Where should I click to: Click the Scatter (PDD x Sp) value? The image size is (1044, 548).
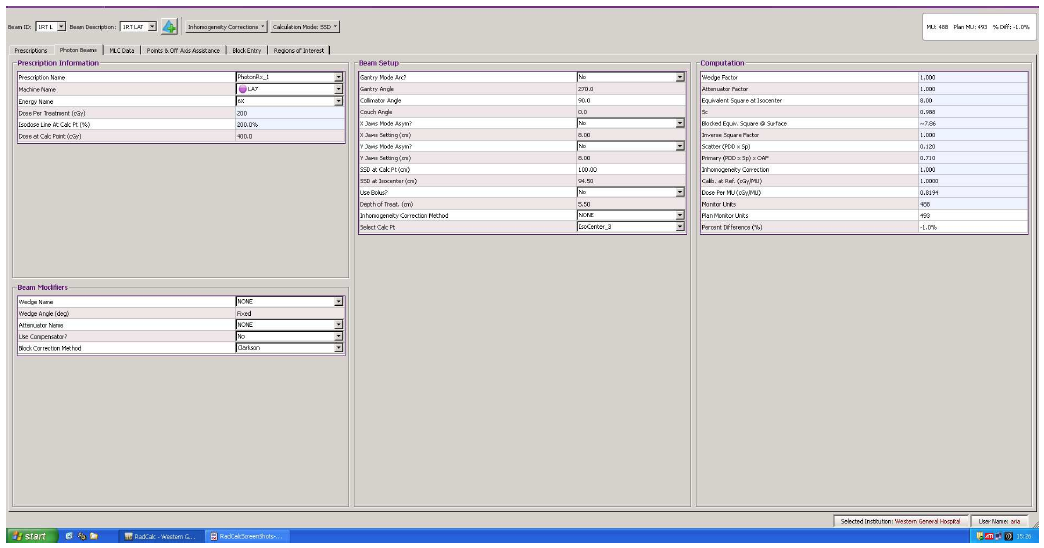(x=973, y=146)
